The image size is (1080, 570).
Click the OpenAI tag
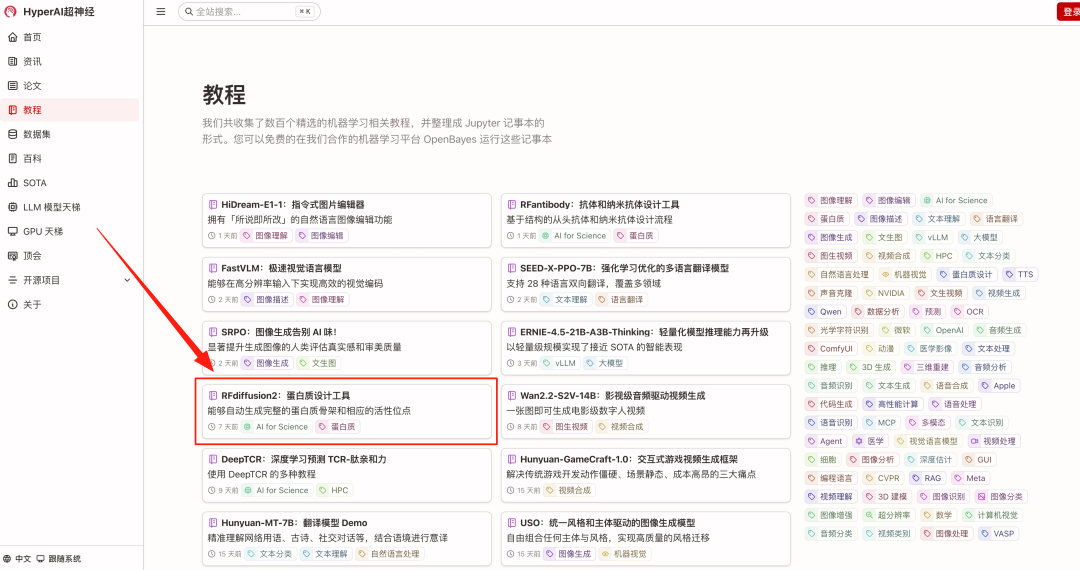[x=944, y=330]
